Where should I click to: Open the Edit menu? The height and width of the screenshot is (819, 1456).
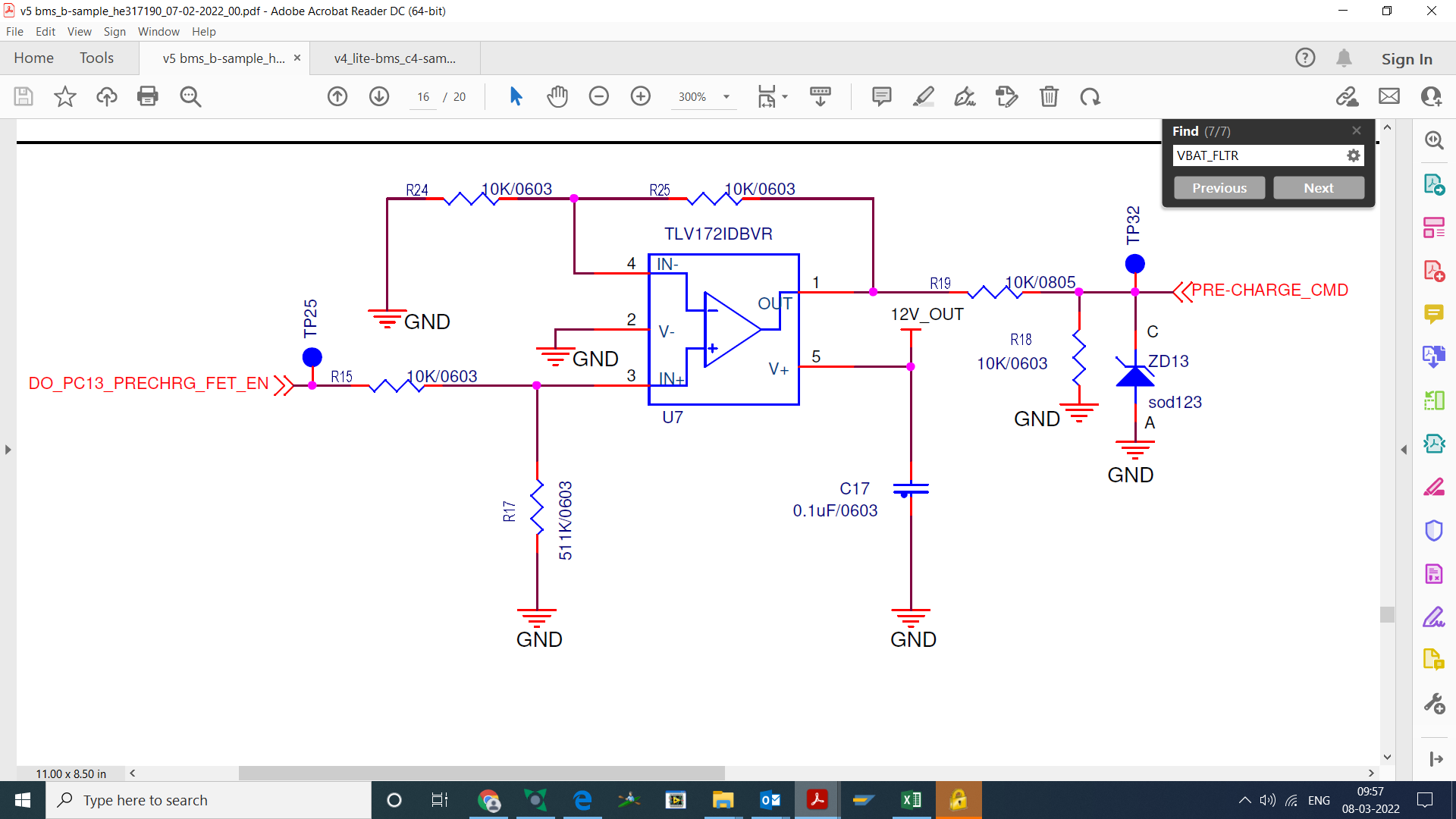pyautogui.click(x=45, y=31)
